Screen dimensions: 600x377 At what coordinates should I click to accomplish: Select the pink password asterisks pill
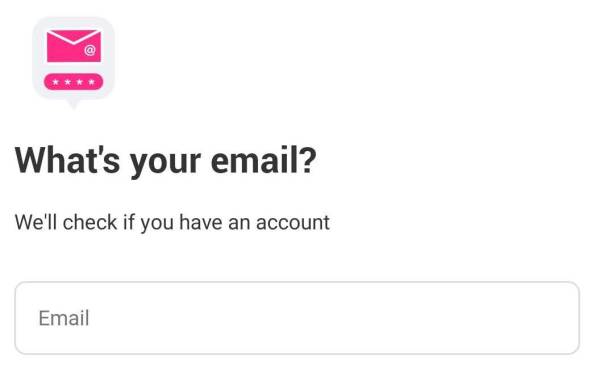(73, 82)
